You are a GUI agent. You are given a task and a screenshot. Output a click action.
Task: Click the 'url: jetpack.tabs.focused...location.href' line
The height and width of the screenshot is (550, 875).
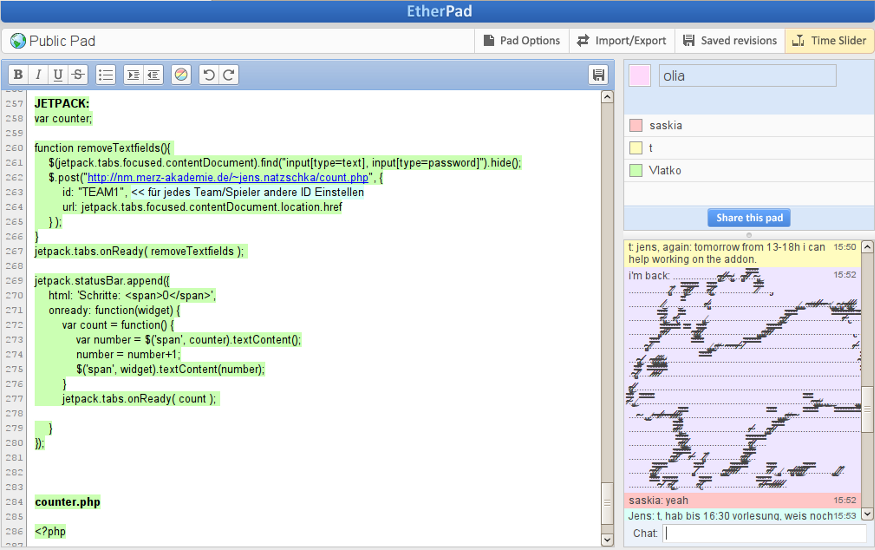tap(202, 207)
